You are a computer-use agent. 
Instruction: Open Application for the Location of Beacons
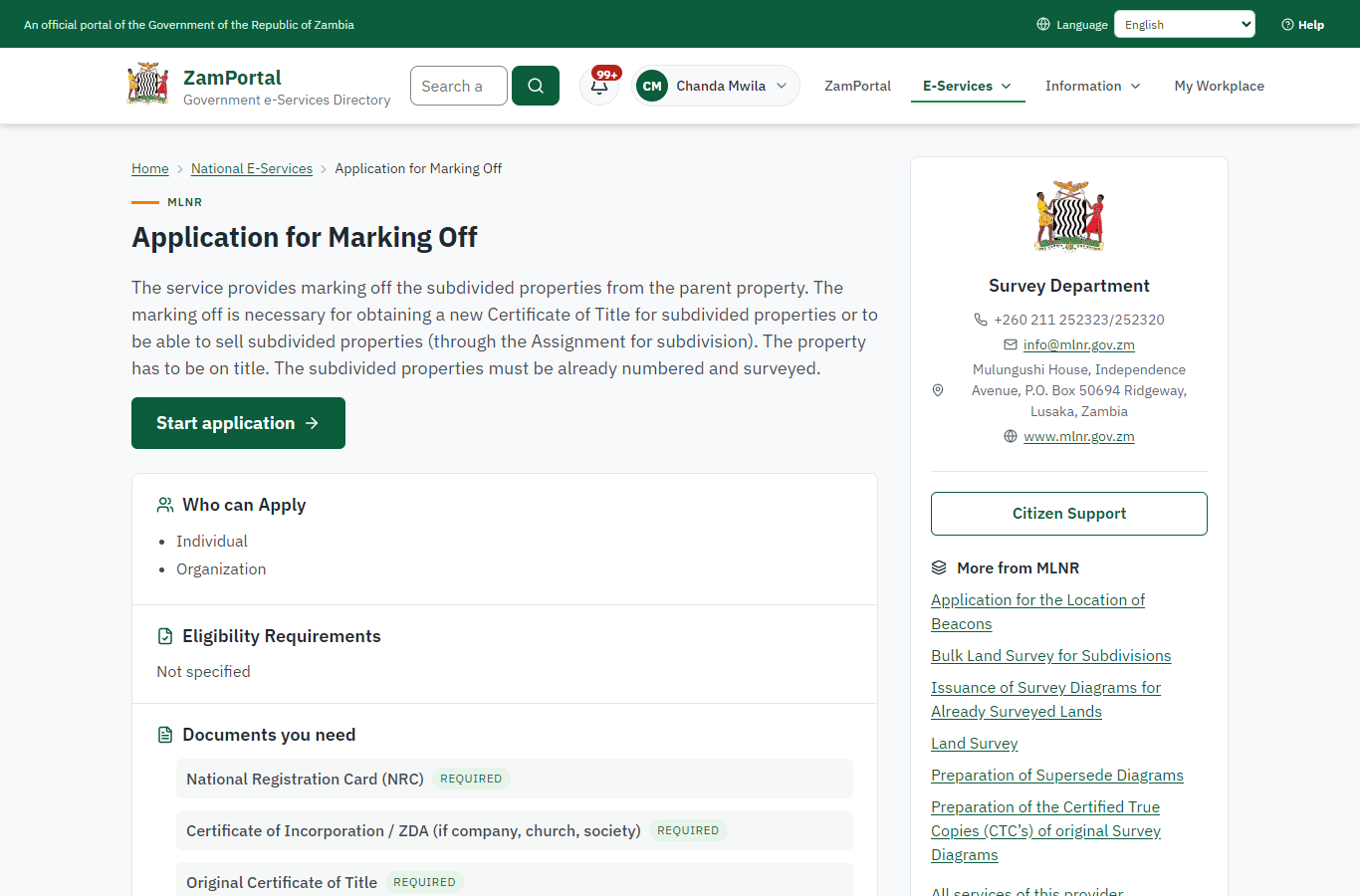click(x=1037, y=612)
